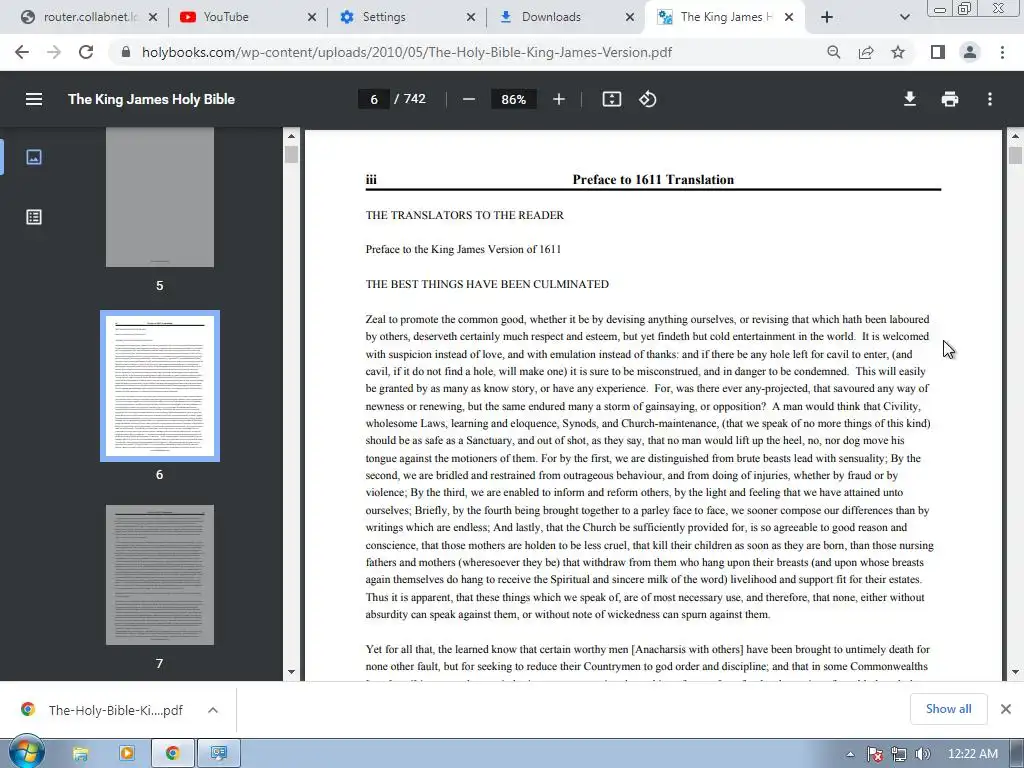Click the page number input field
The height and width of the screenshot is (768, 1024).
pyautogui.click(x=374, y=99)
